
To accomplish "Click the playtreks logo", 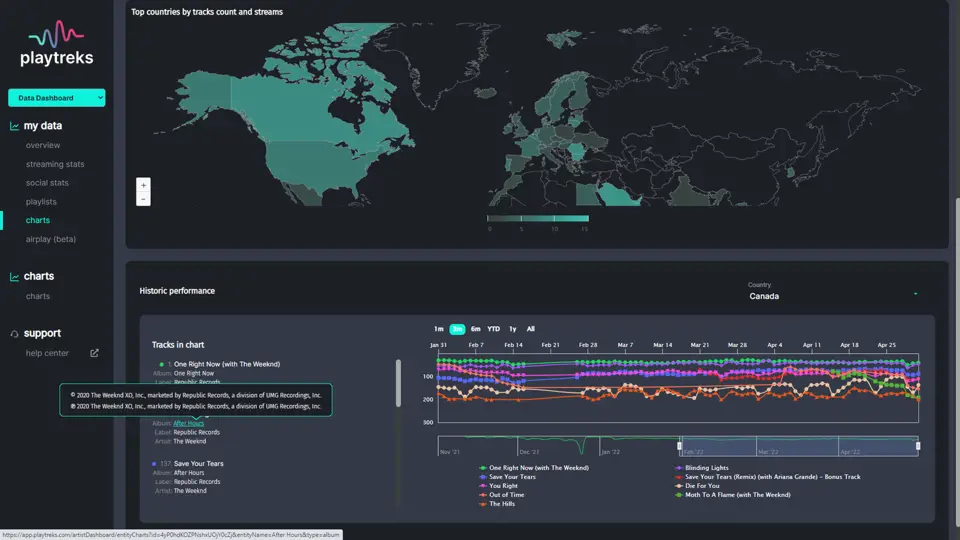I will (x=56, y=43).
